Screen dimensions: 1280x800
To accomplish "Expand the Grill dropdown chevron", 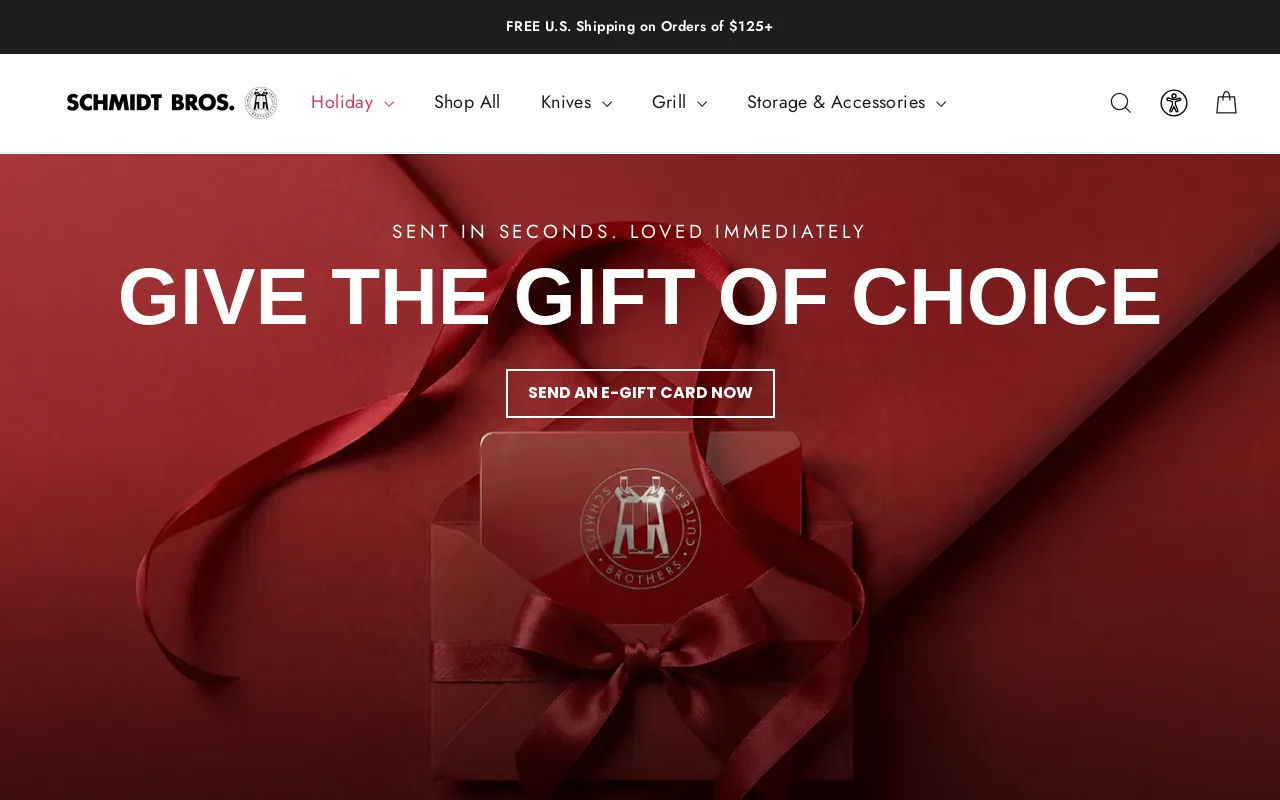I will point(702,104).
